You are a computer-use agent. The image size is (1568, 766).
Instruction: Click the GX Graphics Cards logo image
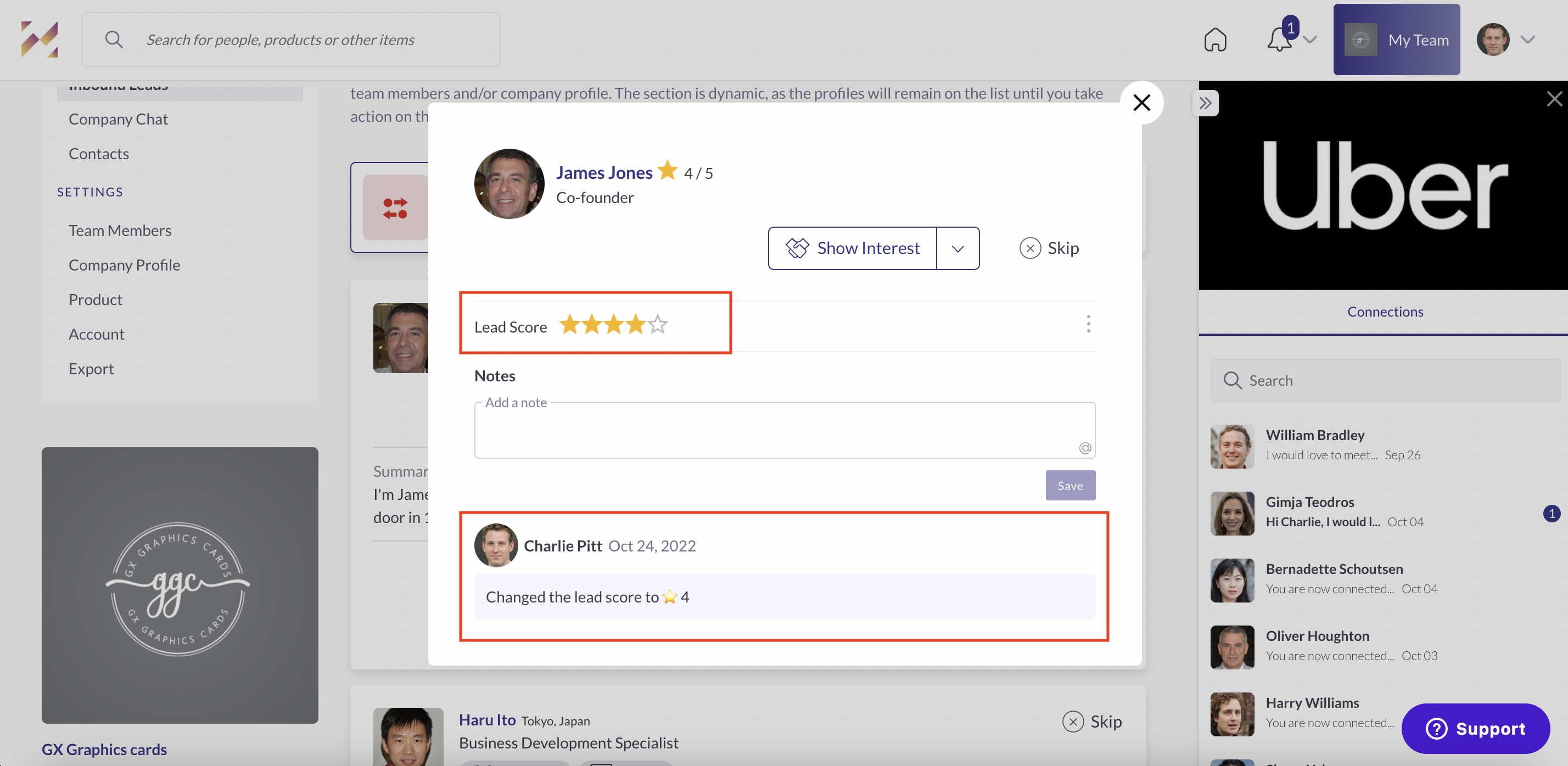pyautogui.click(x=180, y=585)
